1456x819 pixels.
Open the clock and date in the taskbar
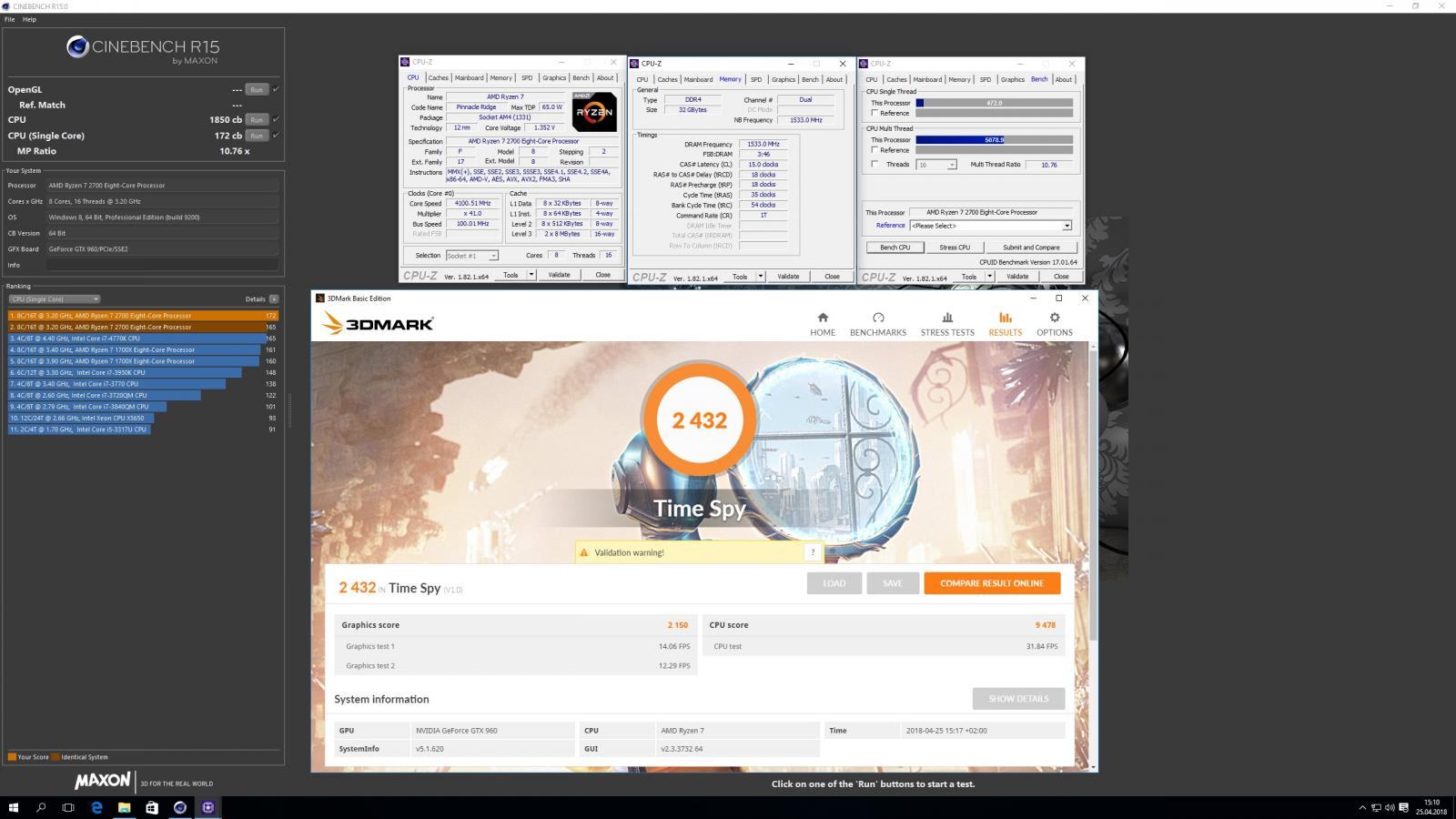(x=1431, y=807)
